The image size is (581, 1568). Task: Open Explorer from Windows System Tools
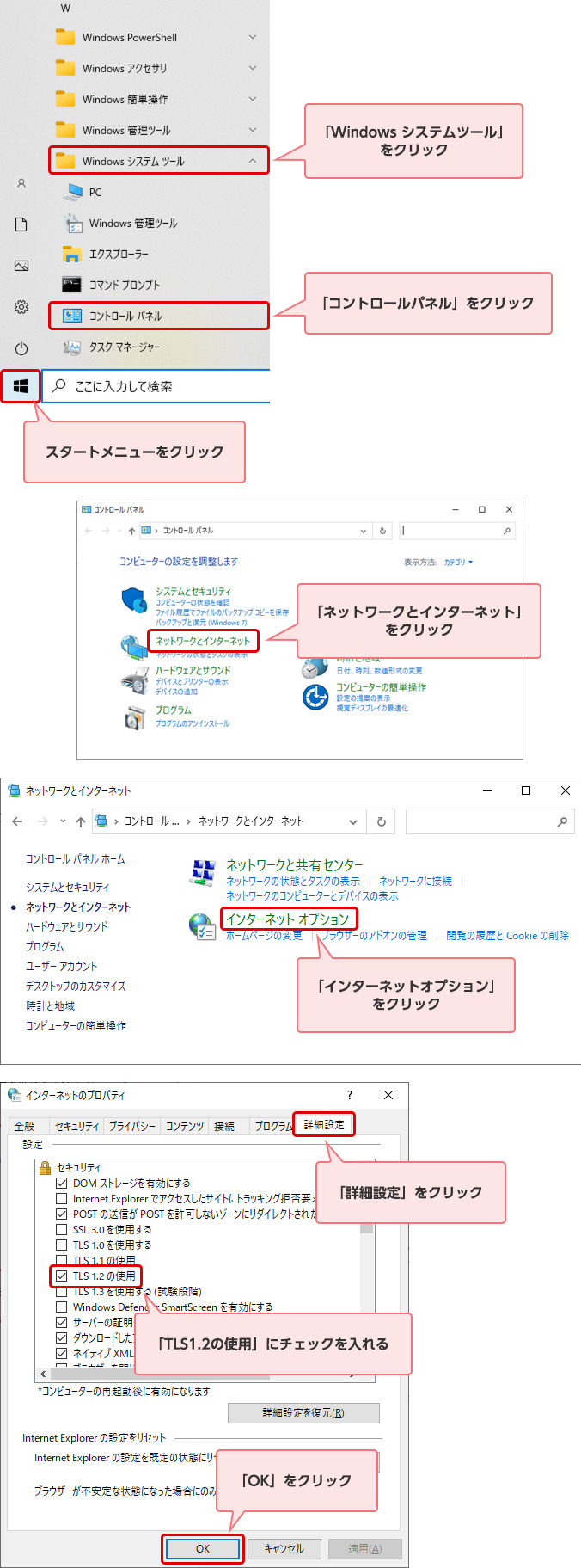click(x=118, y=254)
